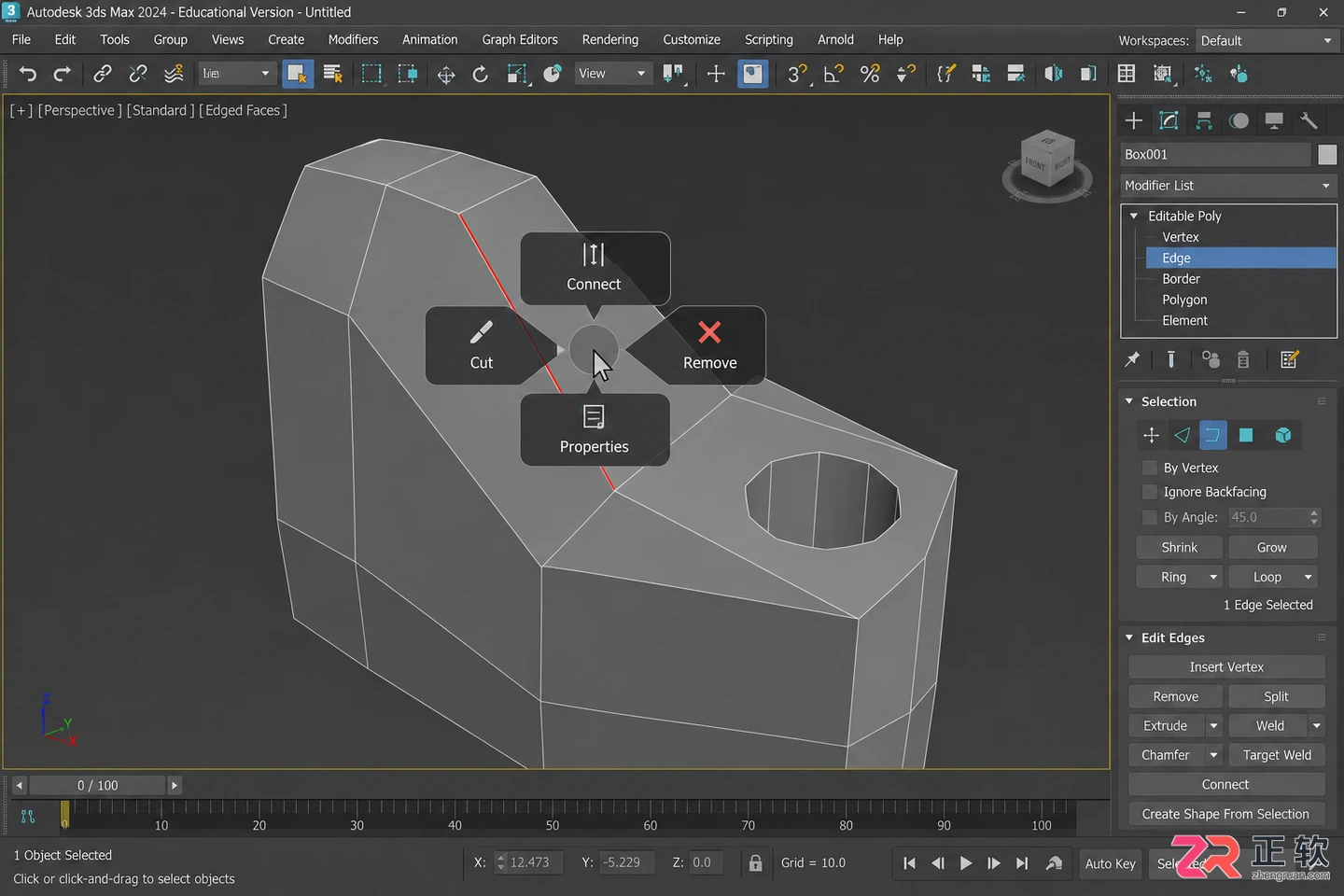This screenshot has width=1344, height=896.
Task: Toggle the Spinner Snap icon
Action: (905, 74)
